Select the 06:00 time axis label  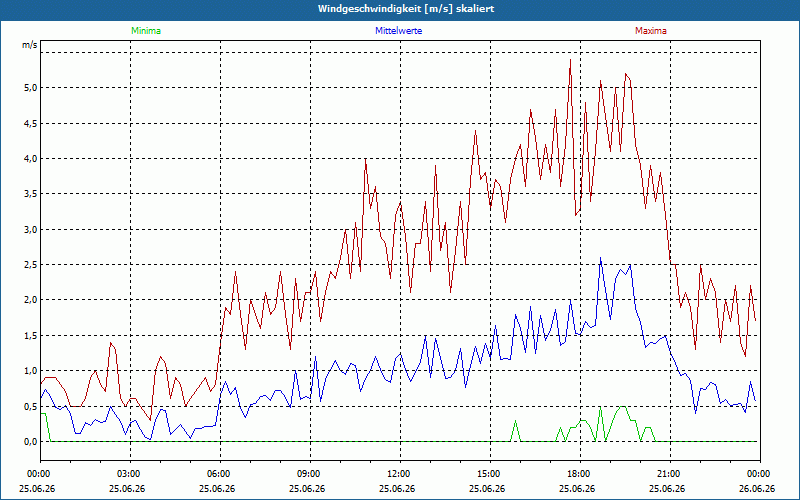[x=220, y=474]
